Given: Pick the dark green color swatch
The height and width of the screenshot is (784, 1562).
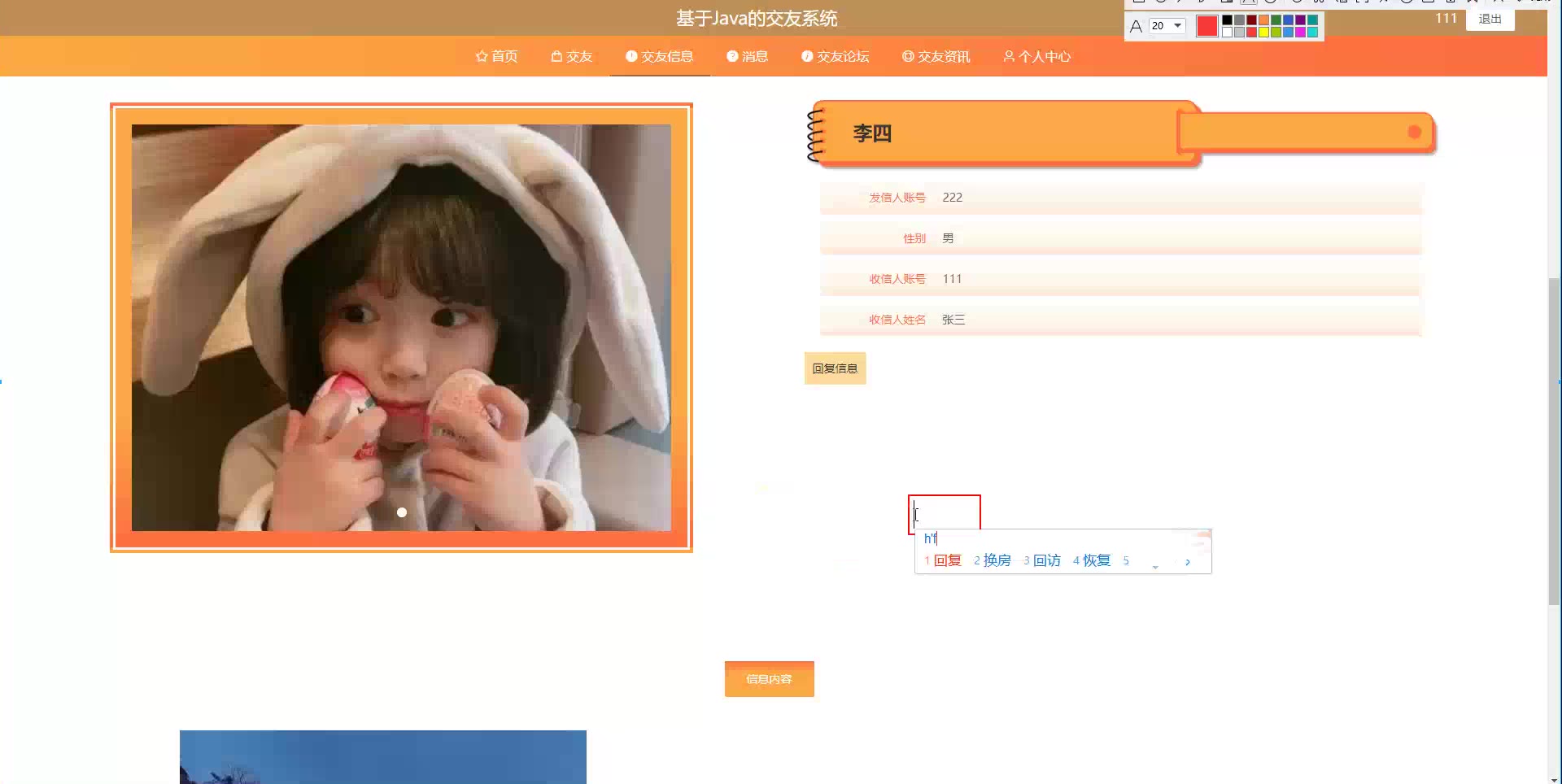Looking at the screenshot, I should point(1276,20).
